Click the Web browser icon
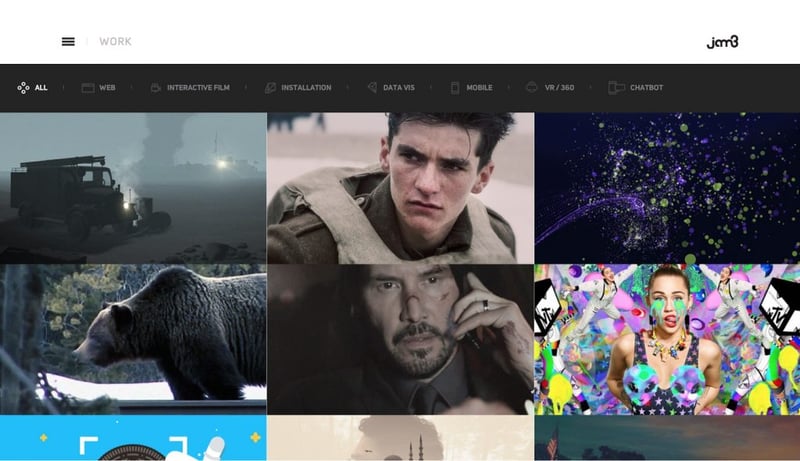The height and width of the screenshot is (461, 800). (88, 88)
